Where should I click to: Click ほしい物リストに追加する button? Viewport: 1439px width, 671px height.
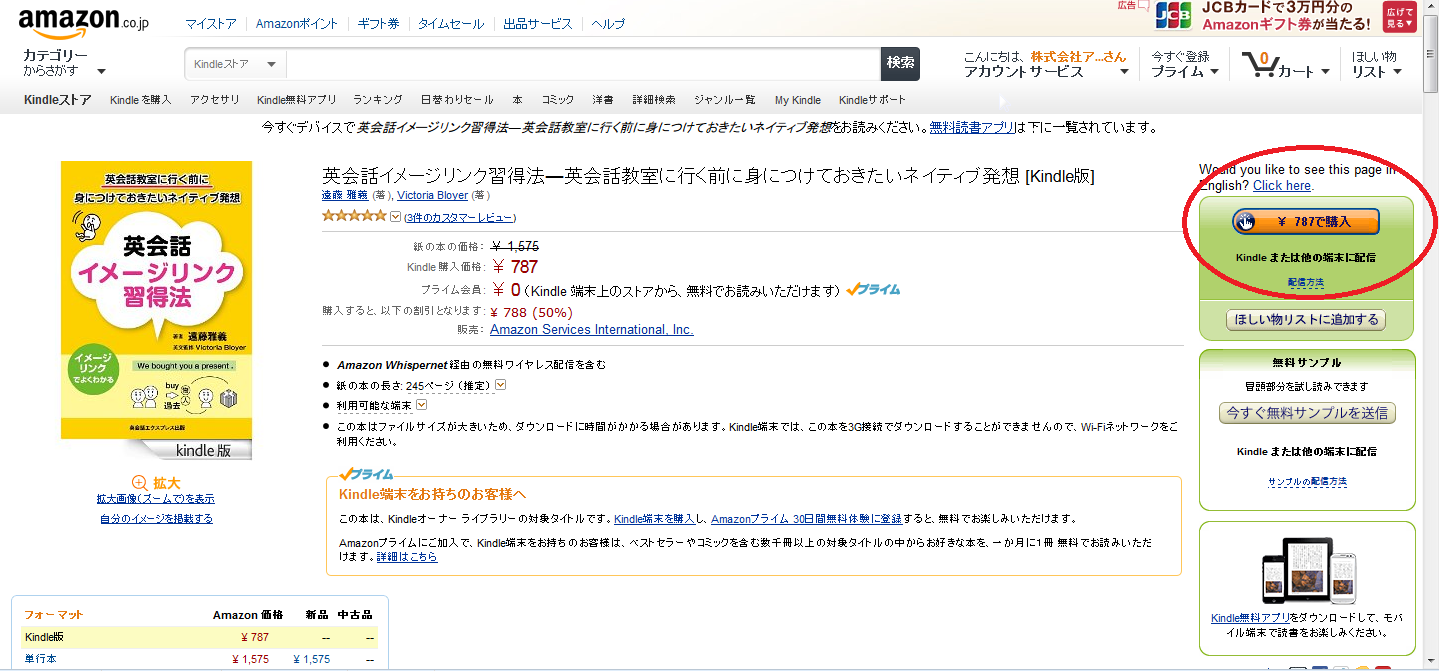coord(1306,320)
